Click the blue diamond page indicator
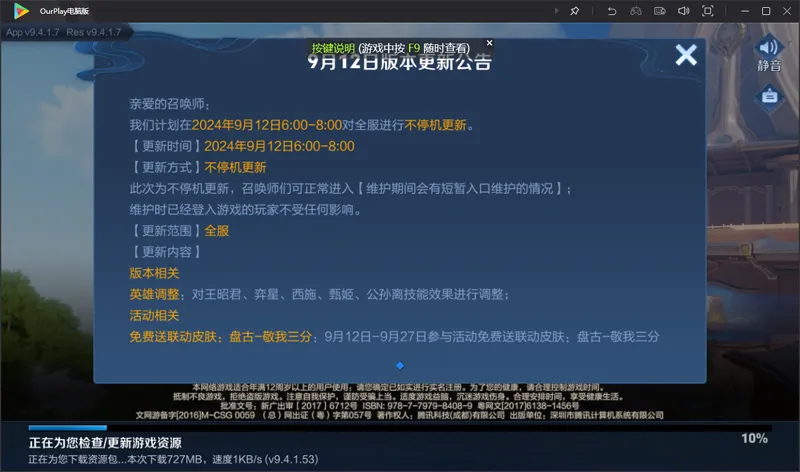This screenshot has width=800, height=472. (x=400, y=366)
